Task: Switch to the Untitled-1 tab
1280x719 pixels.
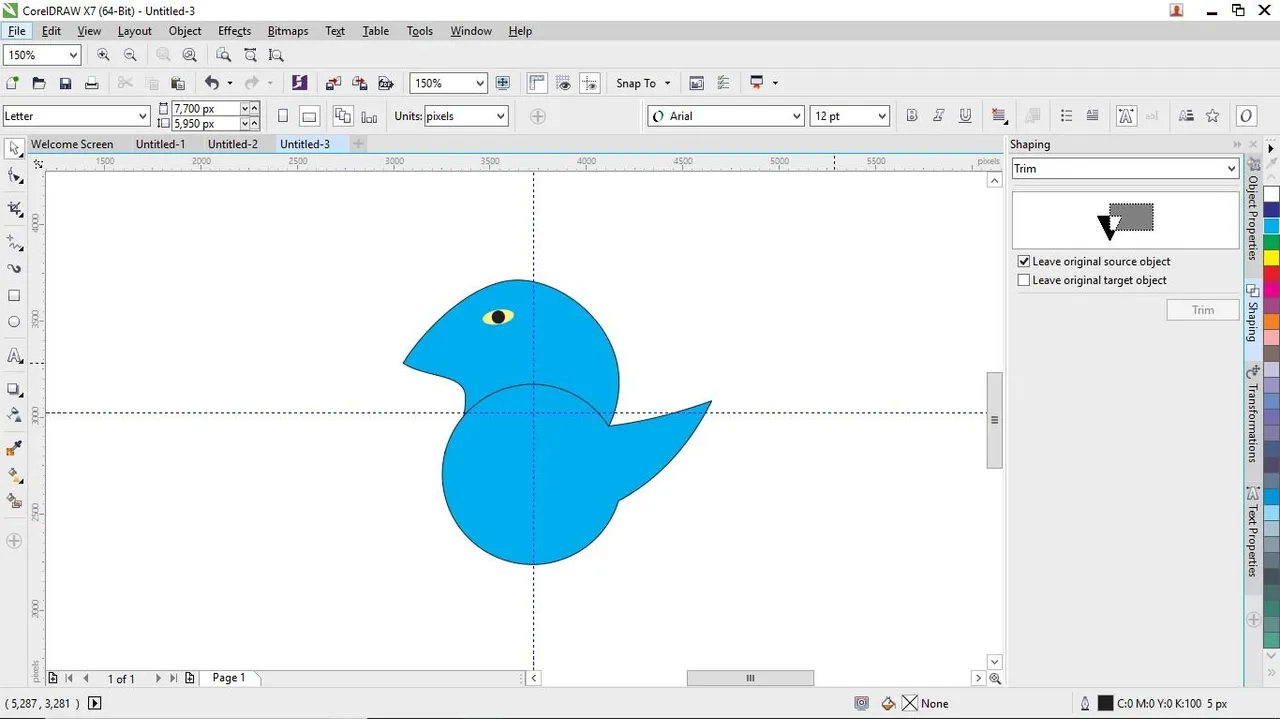Action: point(160,144)
